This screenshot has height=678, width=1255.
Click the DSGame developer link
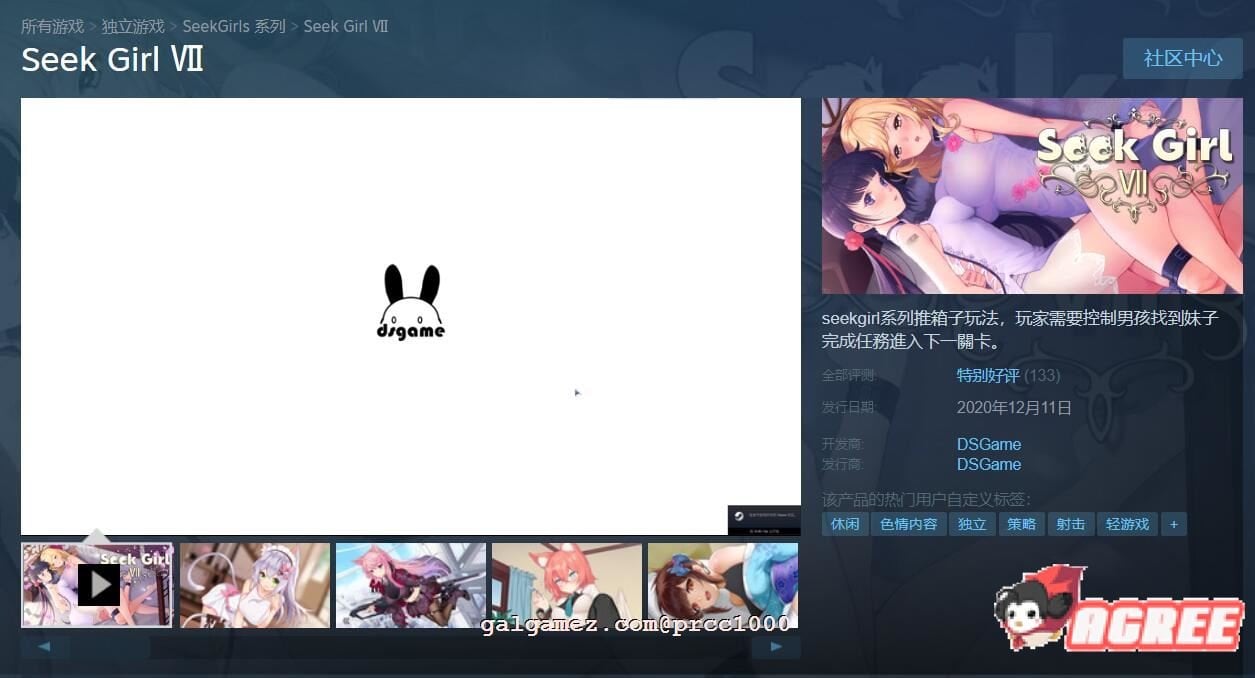tap(988, 444)
